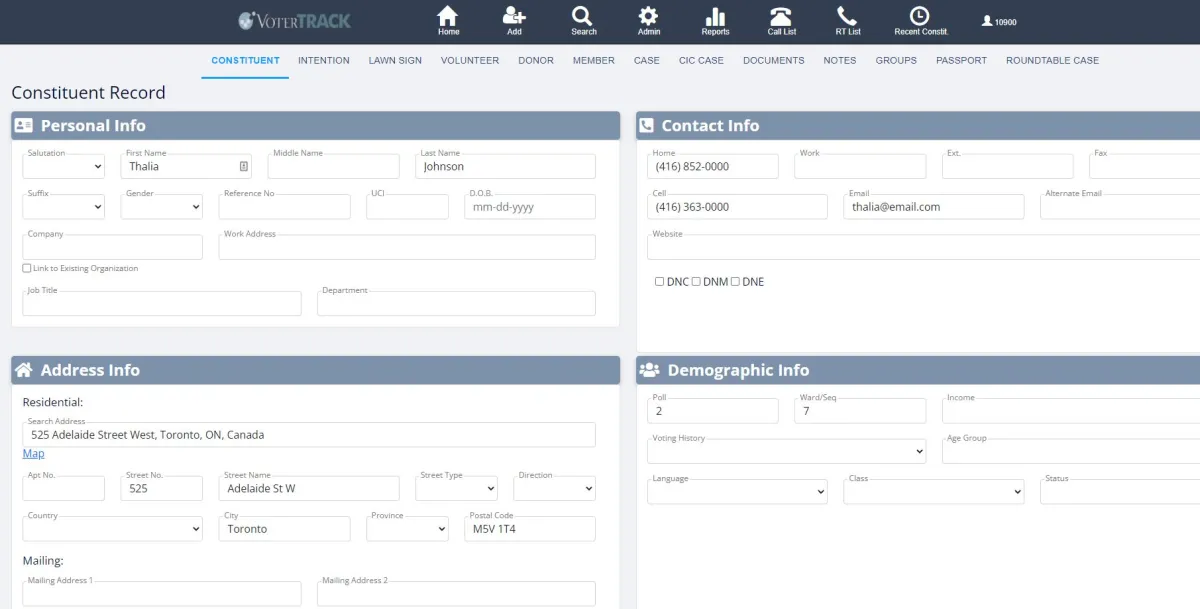Switch to the Case tab
The height and width of the screenshot is (609, 1200).
pyautogui.click(x=647, y=60)
